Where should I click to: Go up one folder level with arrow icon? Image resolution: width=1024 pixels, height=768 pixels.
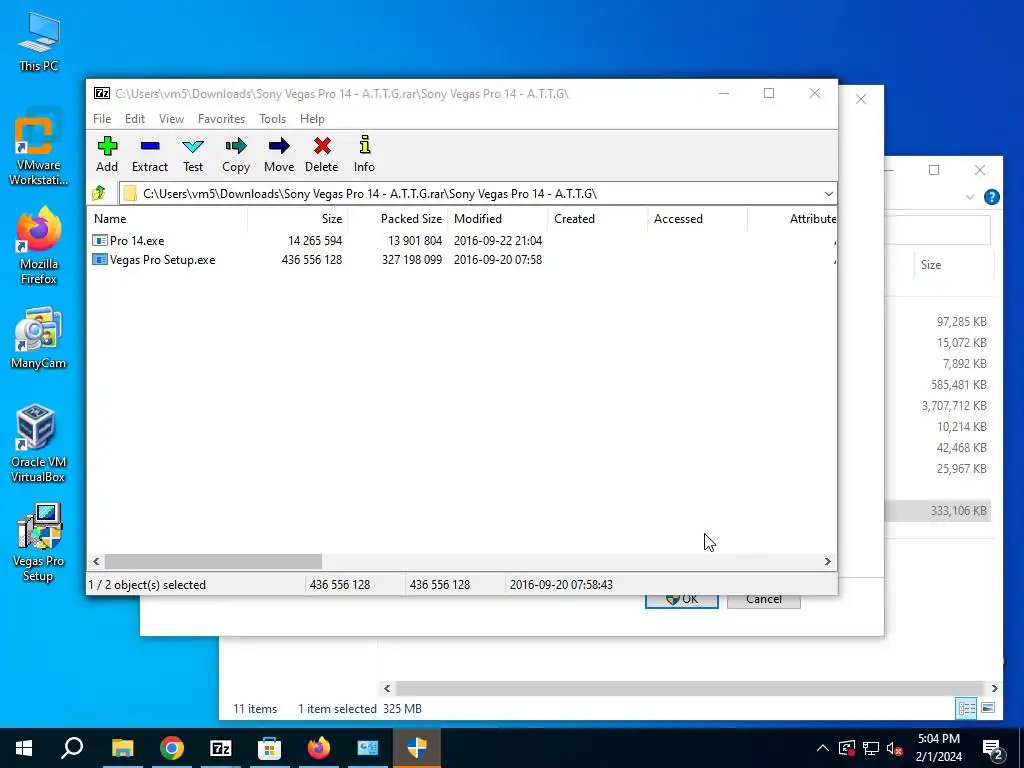pyautogui.click(x=99, y=193)
